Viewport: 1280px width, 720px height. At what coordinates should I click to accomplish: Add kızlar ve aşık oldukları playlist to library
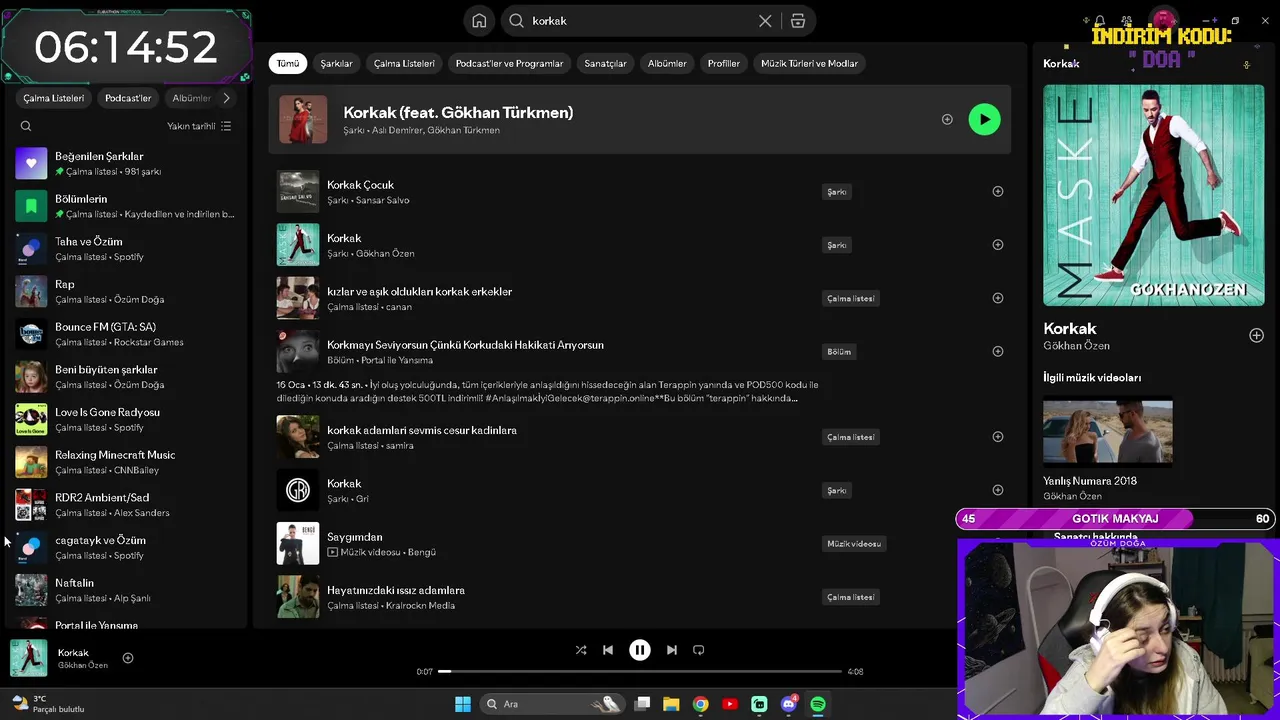point(997,298)
